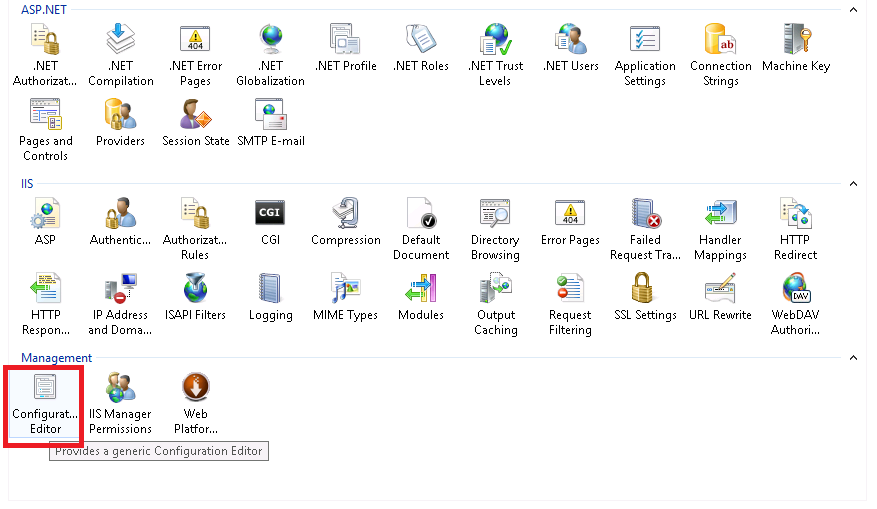Open .NET Error Pages feature
This screenshot has width=877, height=509.
(x=195, y=55)
